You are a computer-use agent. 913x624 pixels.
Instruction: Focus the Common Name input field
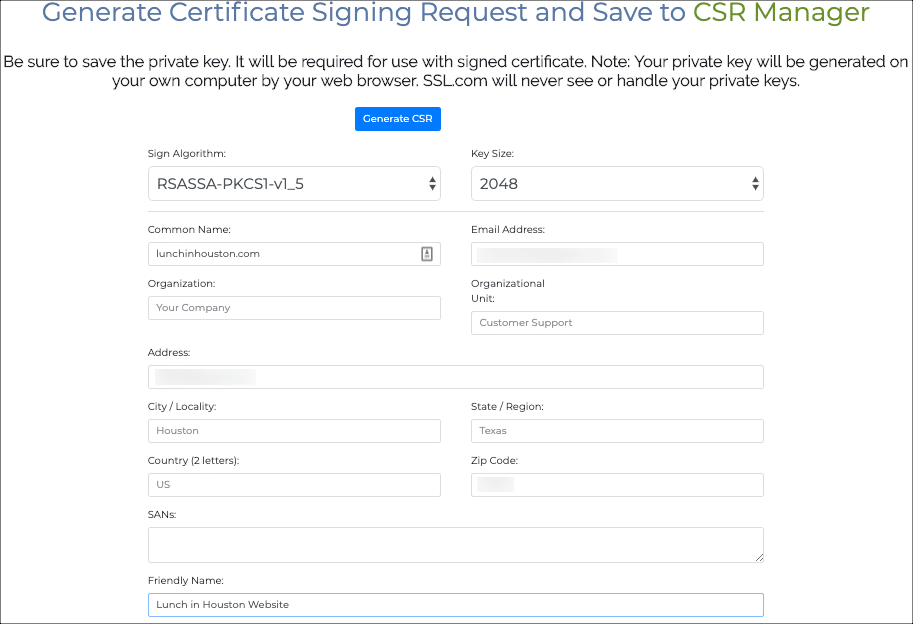click(x=280, y=254)
